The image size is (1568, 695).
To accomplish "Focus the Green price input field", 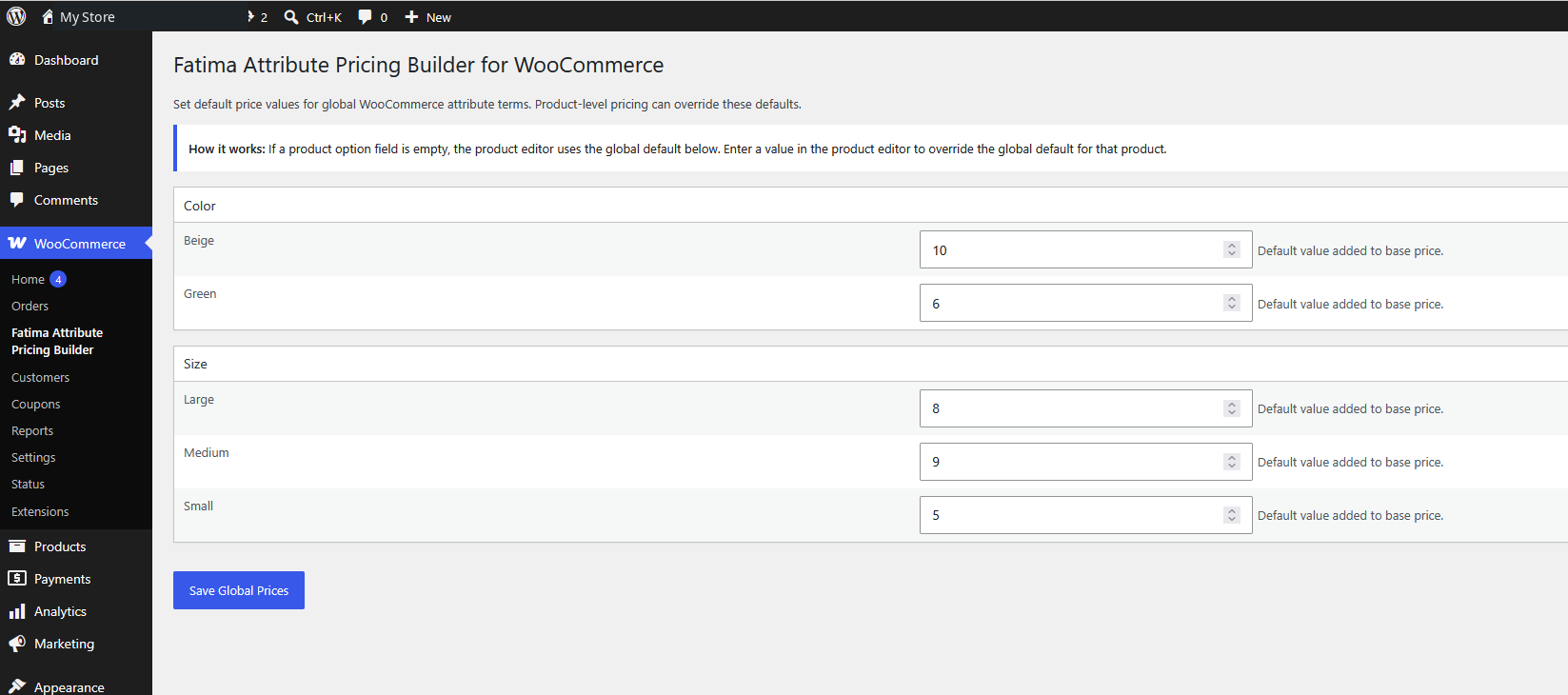I will (1085, 303).
